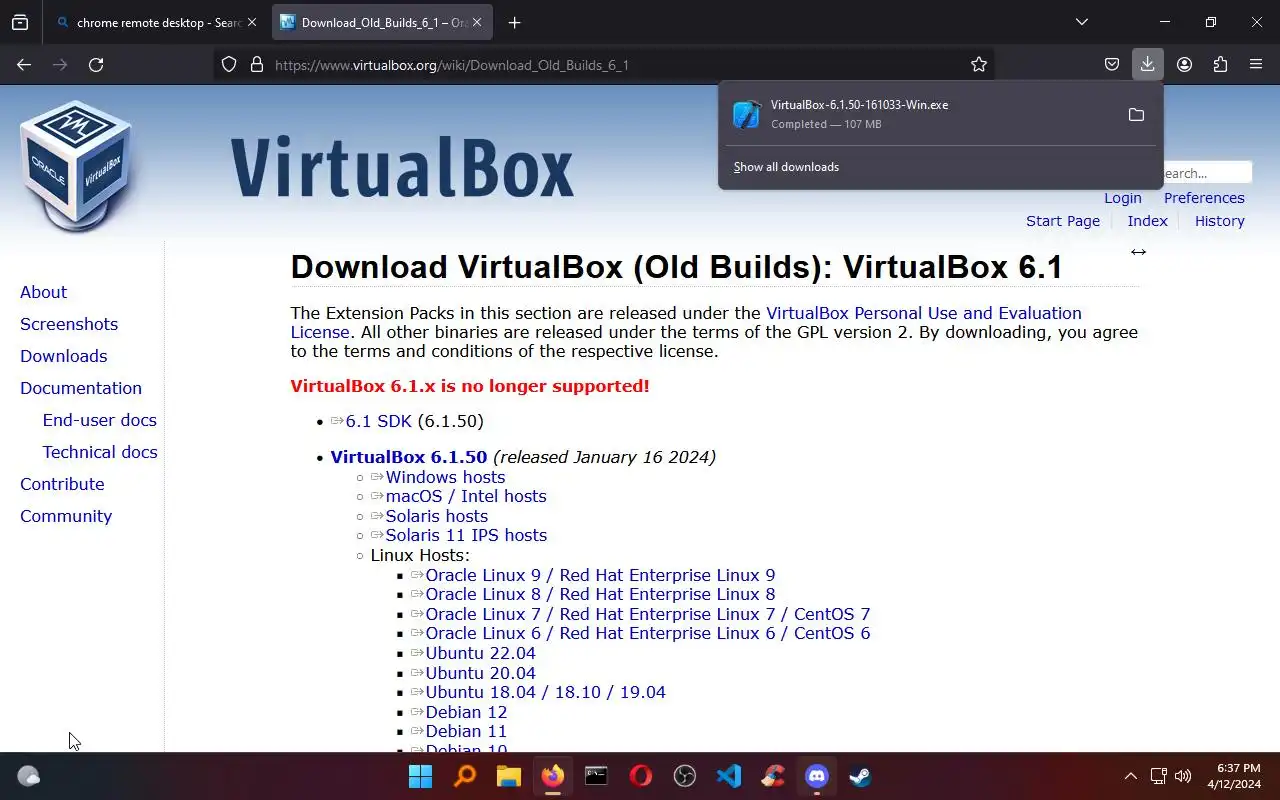Open the Index link
Viewport: 1280px width, 800px height.
pos(1148,221)
